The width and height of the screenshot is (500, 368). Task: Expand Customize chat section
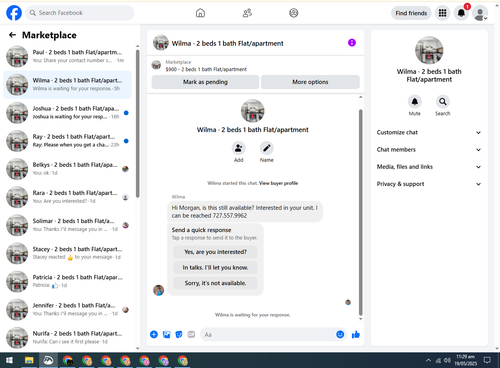[429, 132]
